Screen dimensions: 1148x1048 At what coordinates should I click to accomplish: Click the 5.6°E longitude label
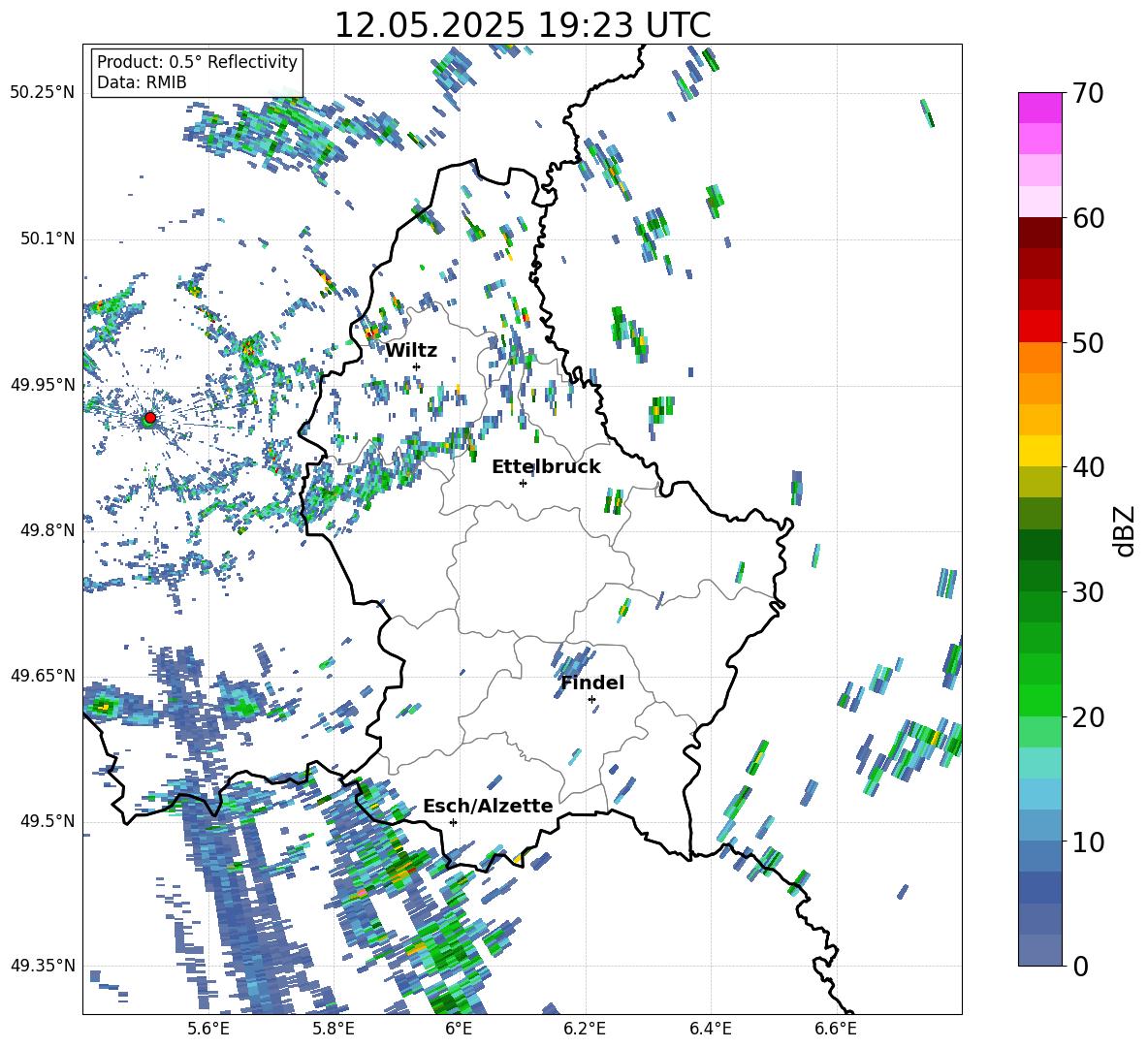pyautogui.click(x=208, y=1029)
